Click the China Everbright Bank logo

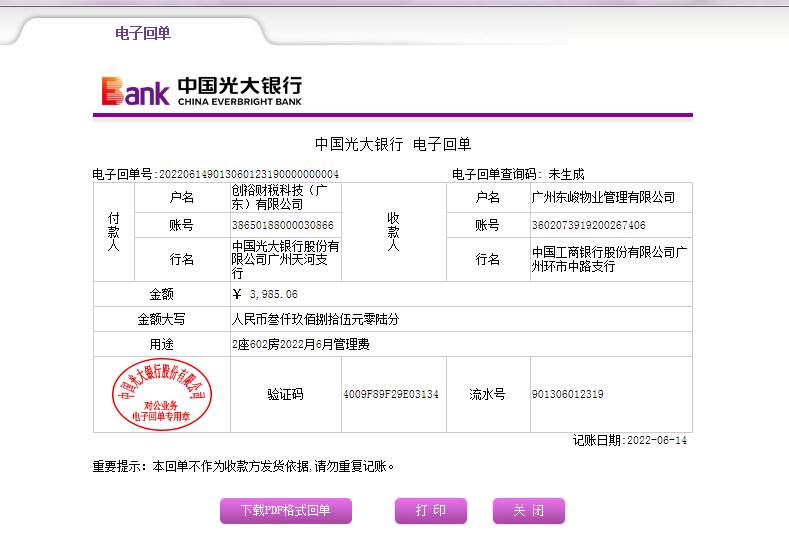pos(201,90)
